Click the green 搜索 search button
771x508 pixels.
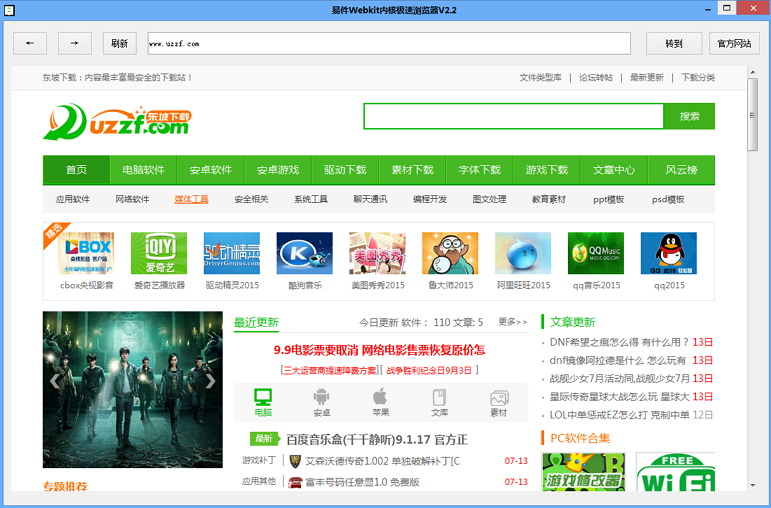point(689,116)
